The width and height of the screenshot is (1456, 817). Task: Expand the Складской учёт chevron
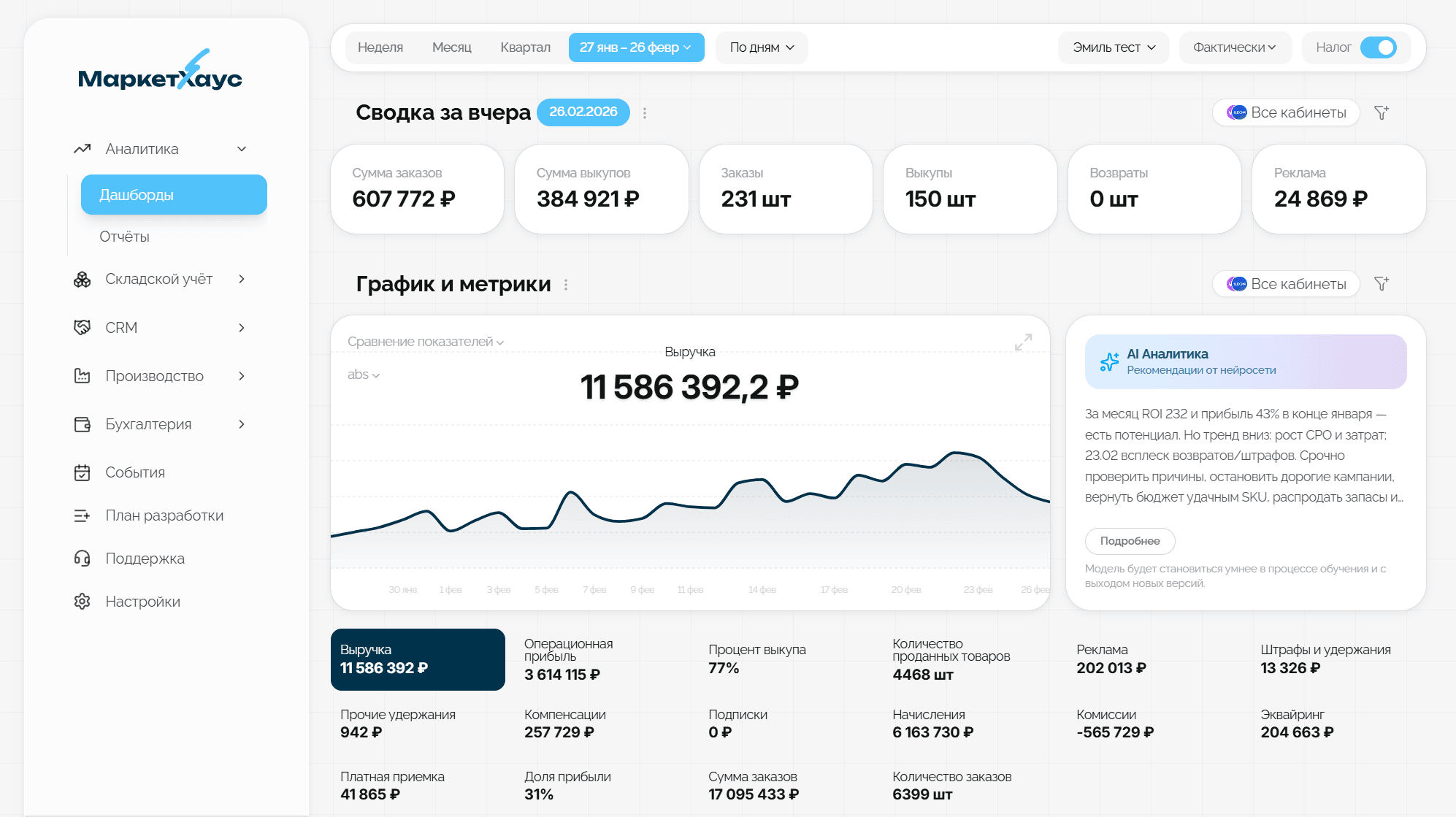pyautogui.click(x=242, y=279)
